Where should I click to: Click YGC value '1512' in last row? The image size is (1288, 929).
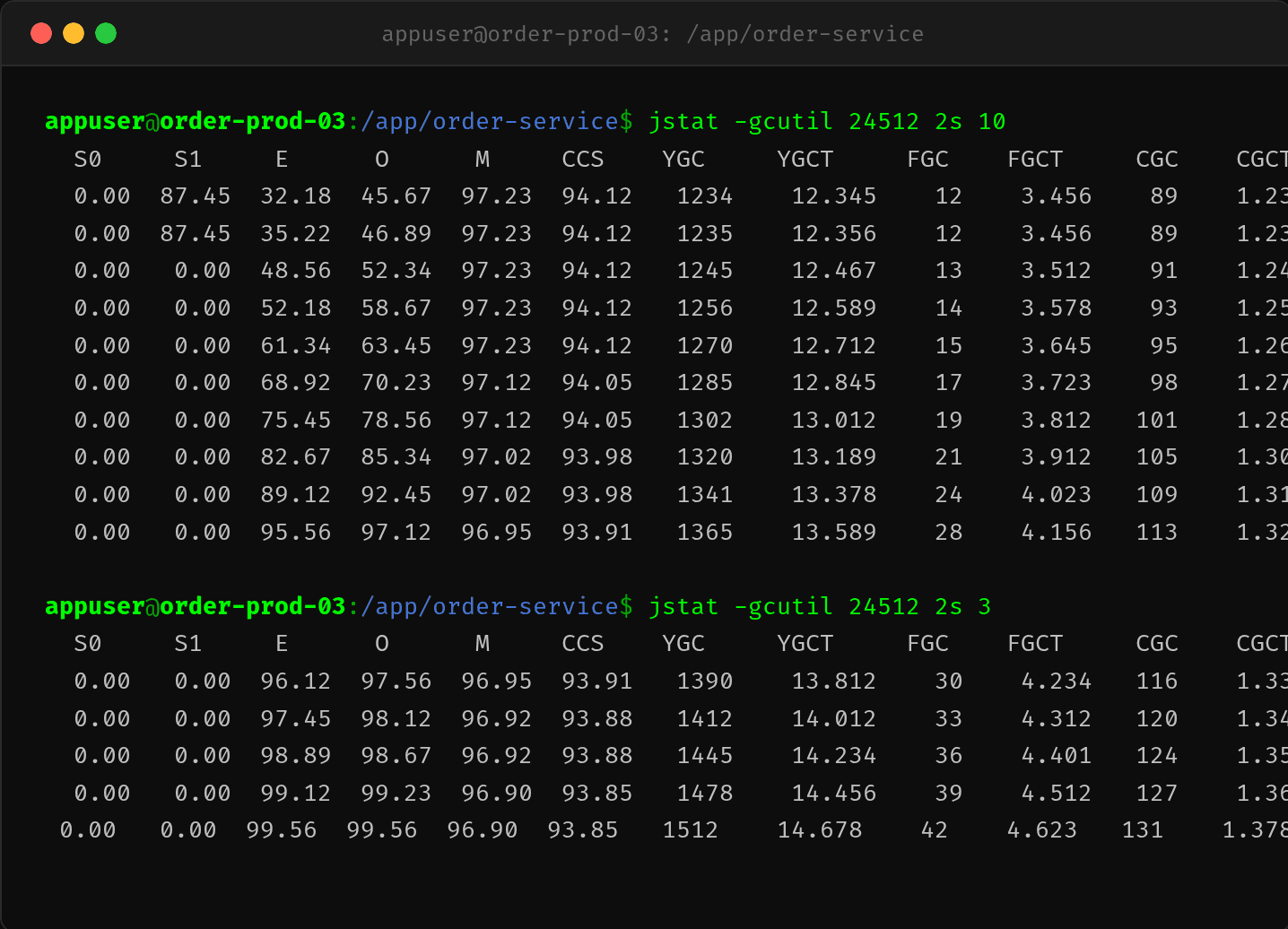click(691, 829)
